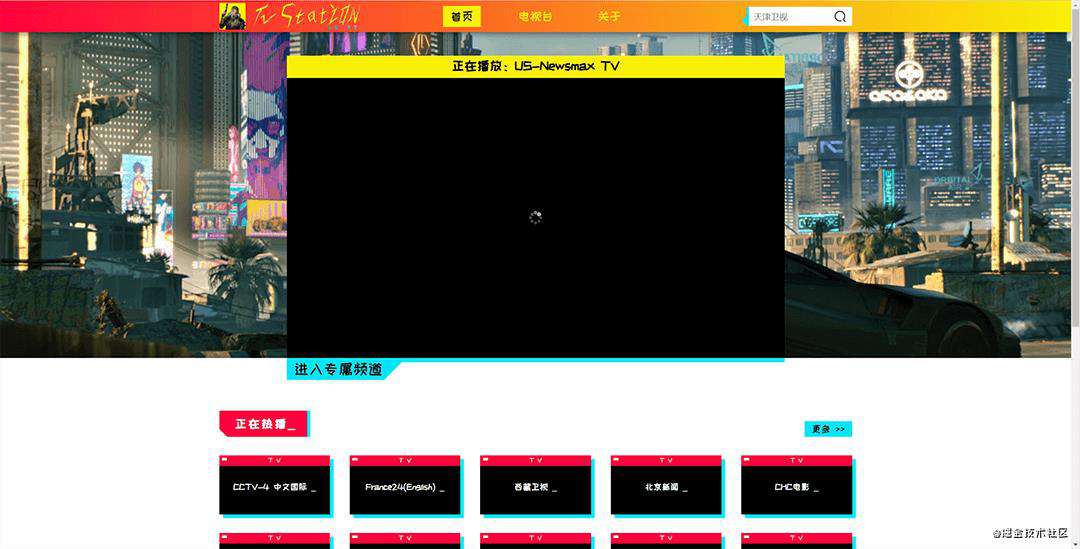Screen dimensions: 1080x549
Task: Open the 电视台 nav tab
Action: (535, 17)
